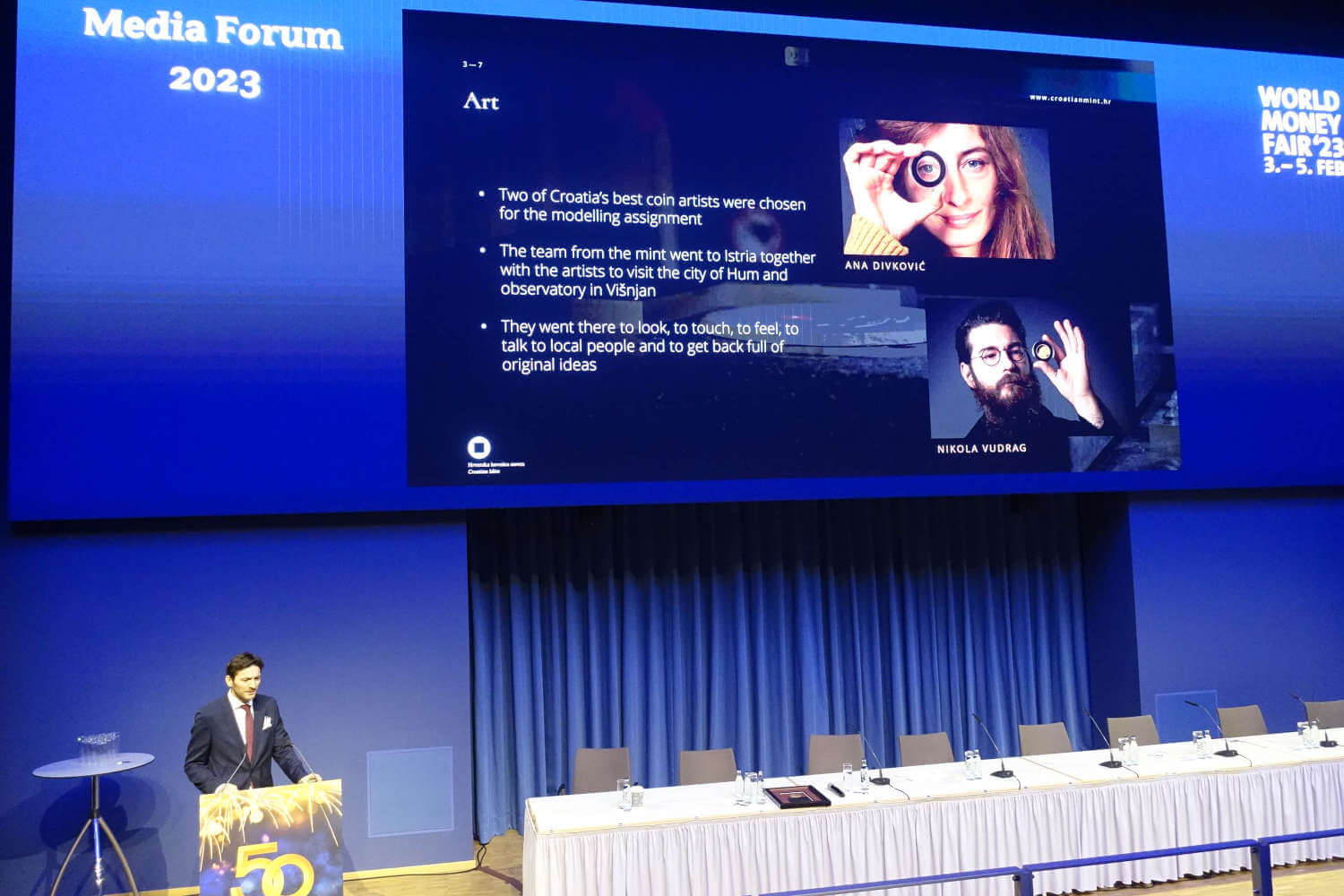The image size is (1344, 896).
Task: Click the World Money Fair '23 logo
Action: (x=1300, y=130)
